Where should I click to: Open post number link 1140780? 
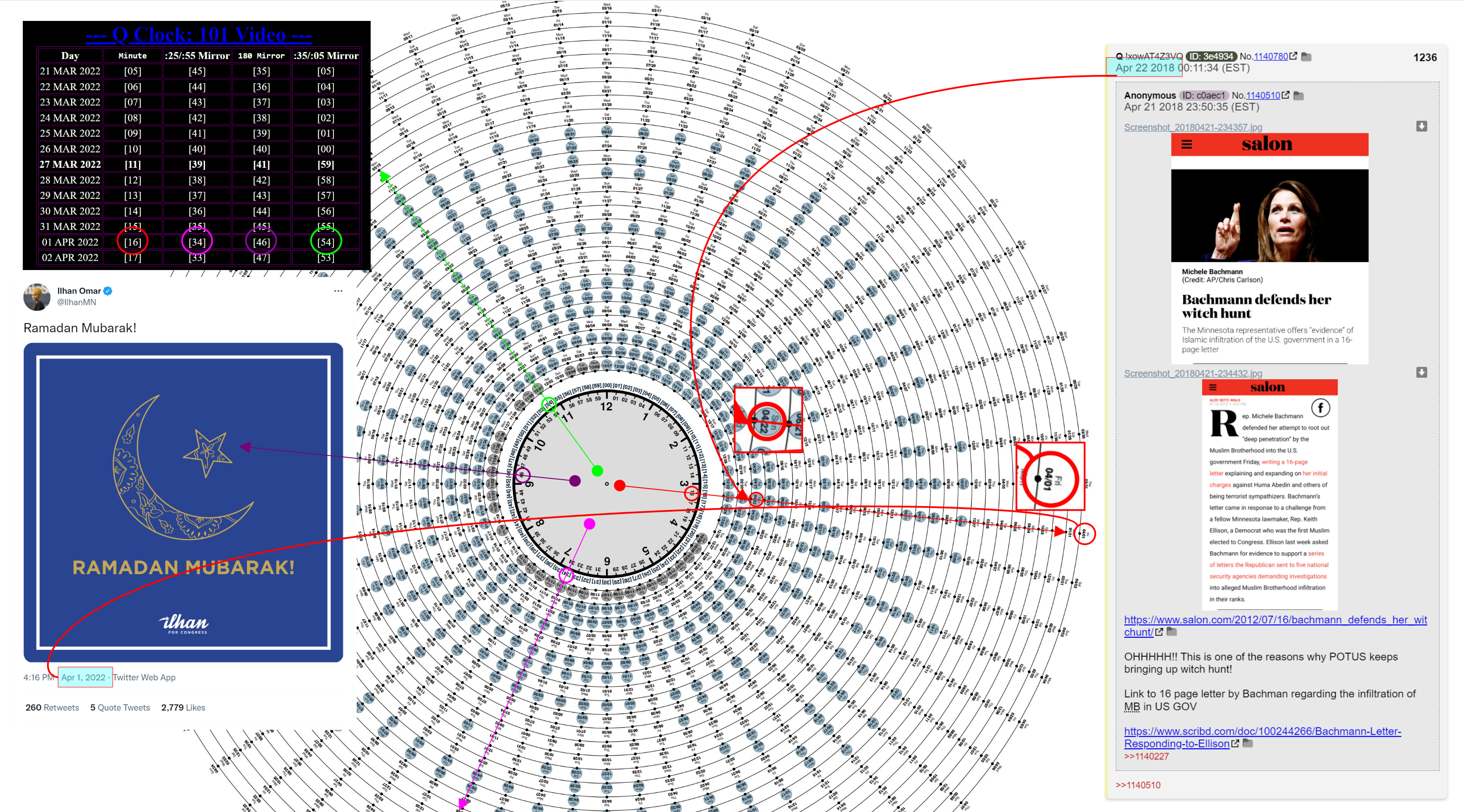(1271, 56)
